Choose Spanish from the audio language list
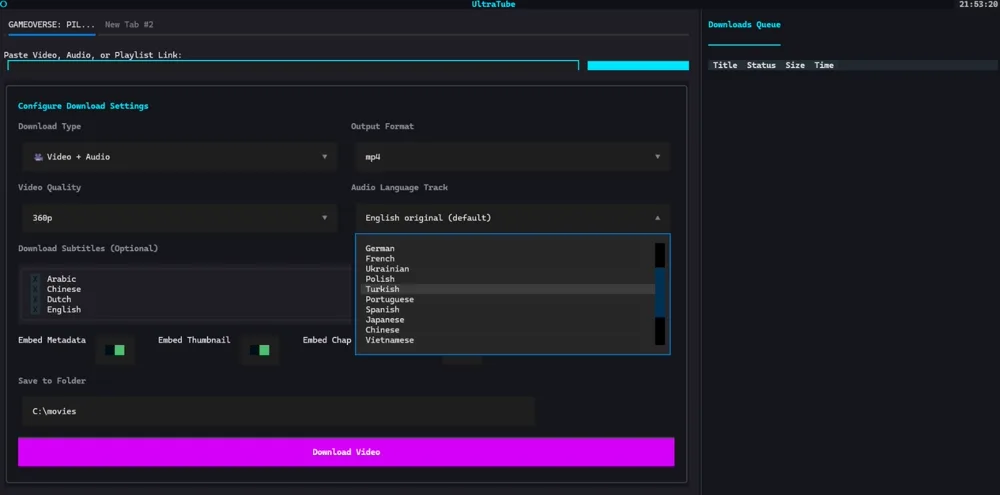This screenshot has height=495, width=1000. point(508,310)
